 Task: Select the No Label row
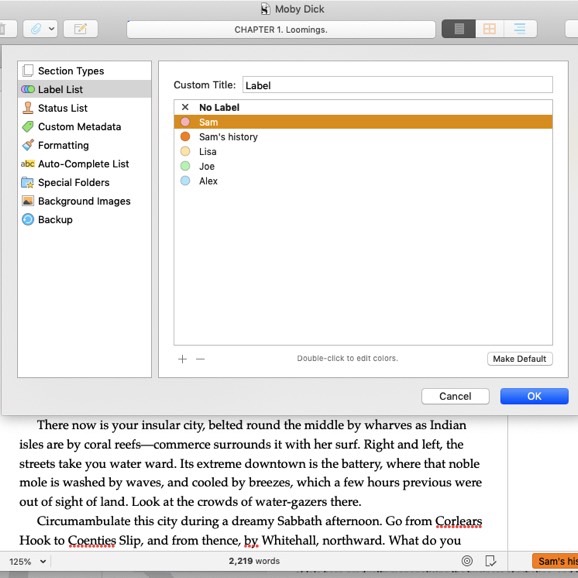coord(363,107)
